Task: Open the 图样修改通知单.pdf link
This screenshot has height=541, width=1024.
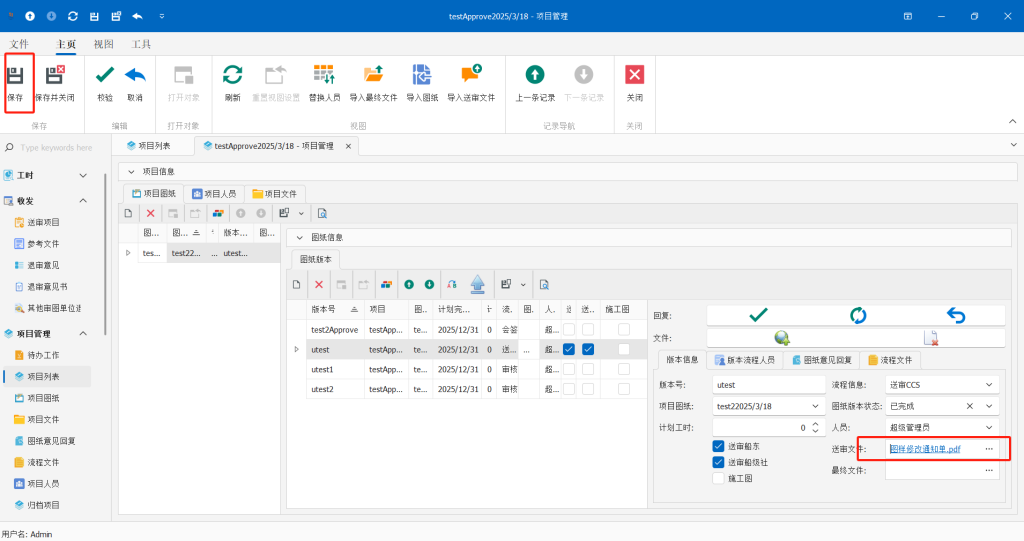Action: (925, 450)
